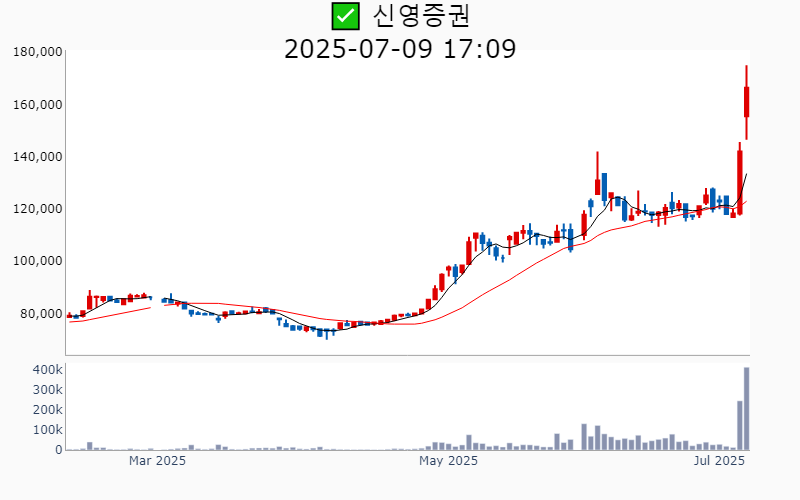Click the Jul 2025 date label

click(x=719, y=461)
